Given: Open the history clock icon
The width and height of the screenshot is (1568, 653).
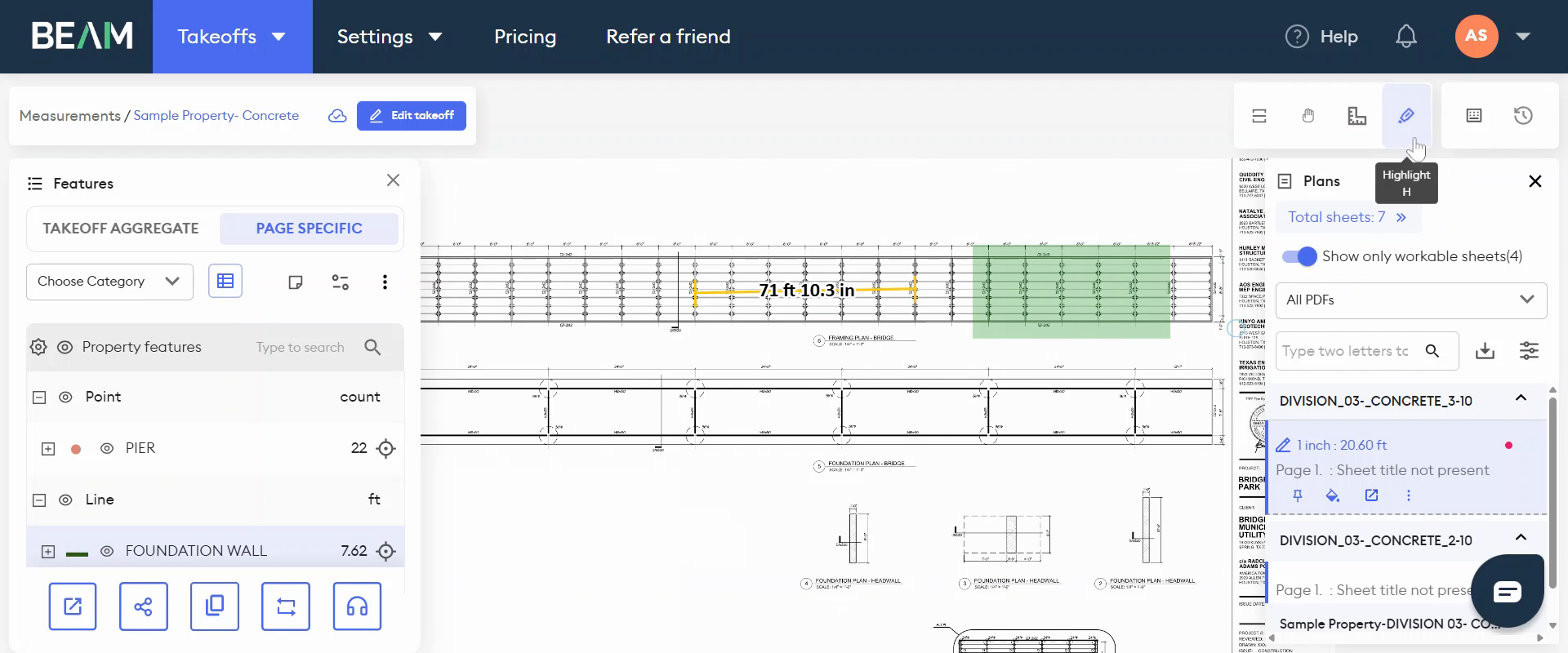Looking at the screenshot, I should 1523,116.
